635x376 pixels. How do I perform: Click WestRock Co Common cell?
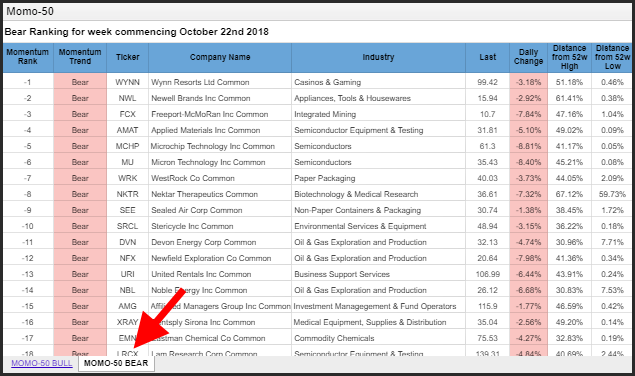tap(220, 178)
